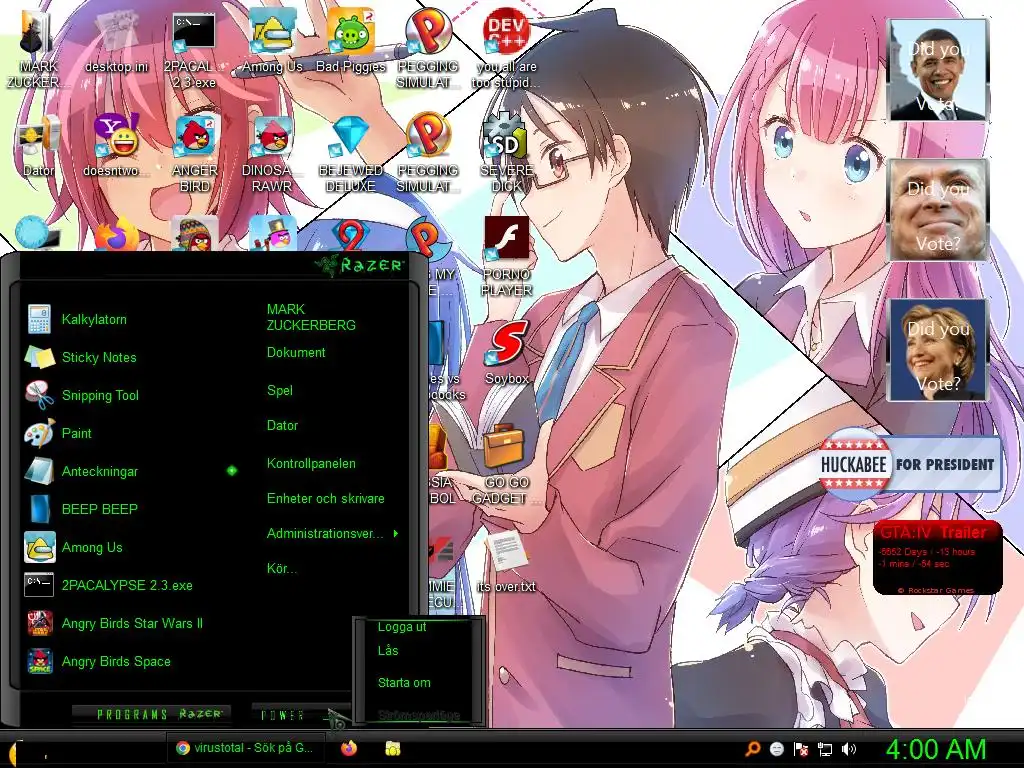The width and height of the screenshot is (1024, 768).
Task: Open Spel in the start menu
Action: pos(280,391)
